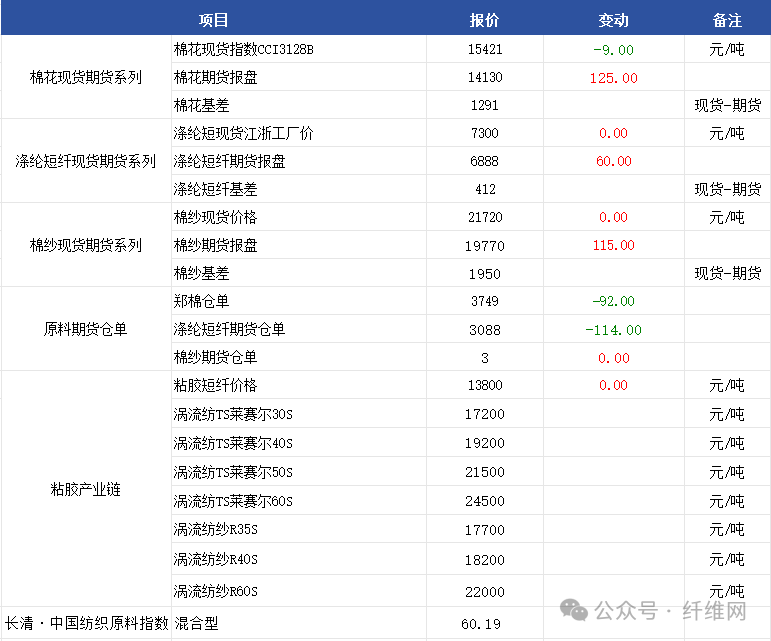This screenshot has width=771, height=641.
Task: Select the basis value 1950
Action: tap(485, 274)
